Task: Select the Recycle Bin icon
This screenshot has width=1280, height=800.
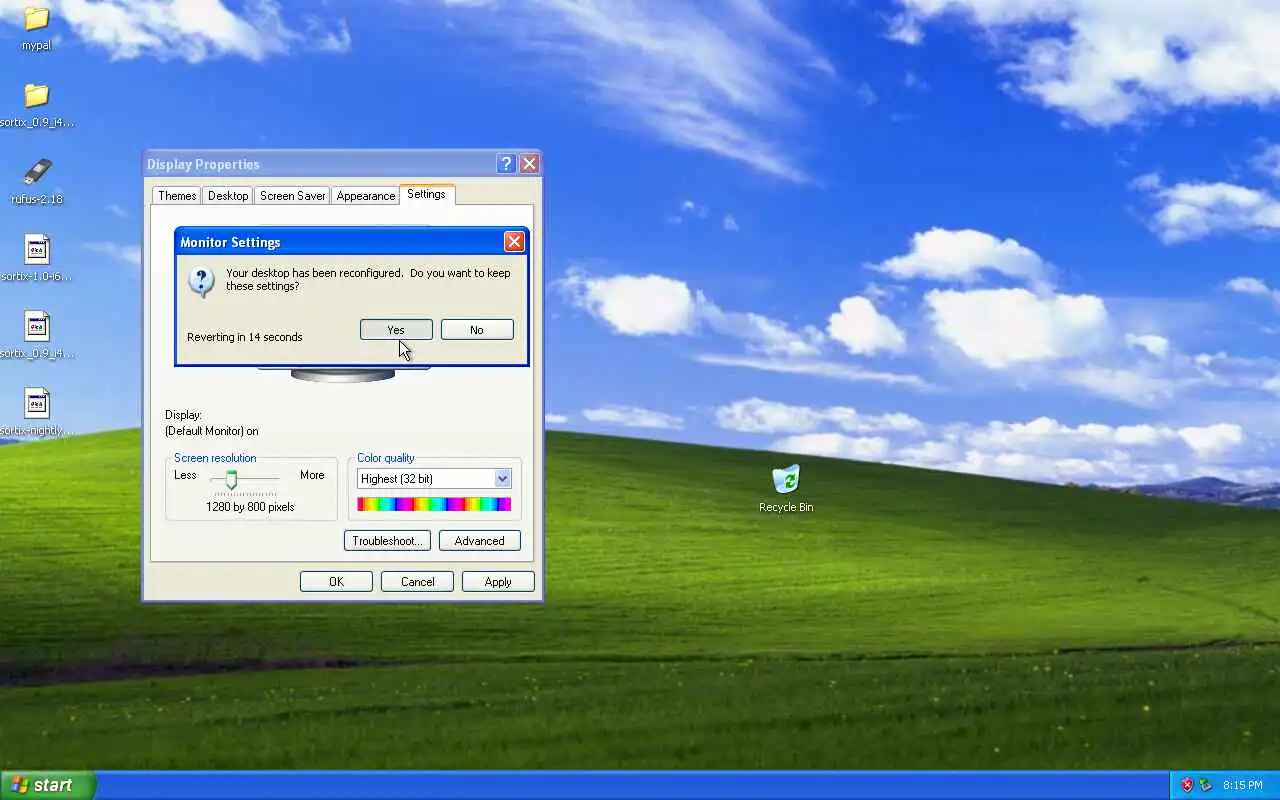Action: (786, 479)
